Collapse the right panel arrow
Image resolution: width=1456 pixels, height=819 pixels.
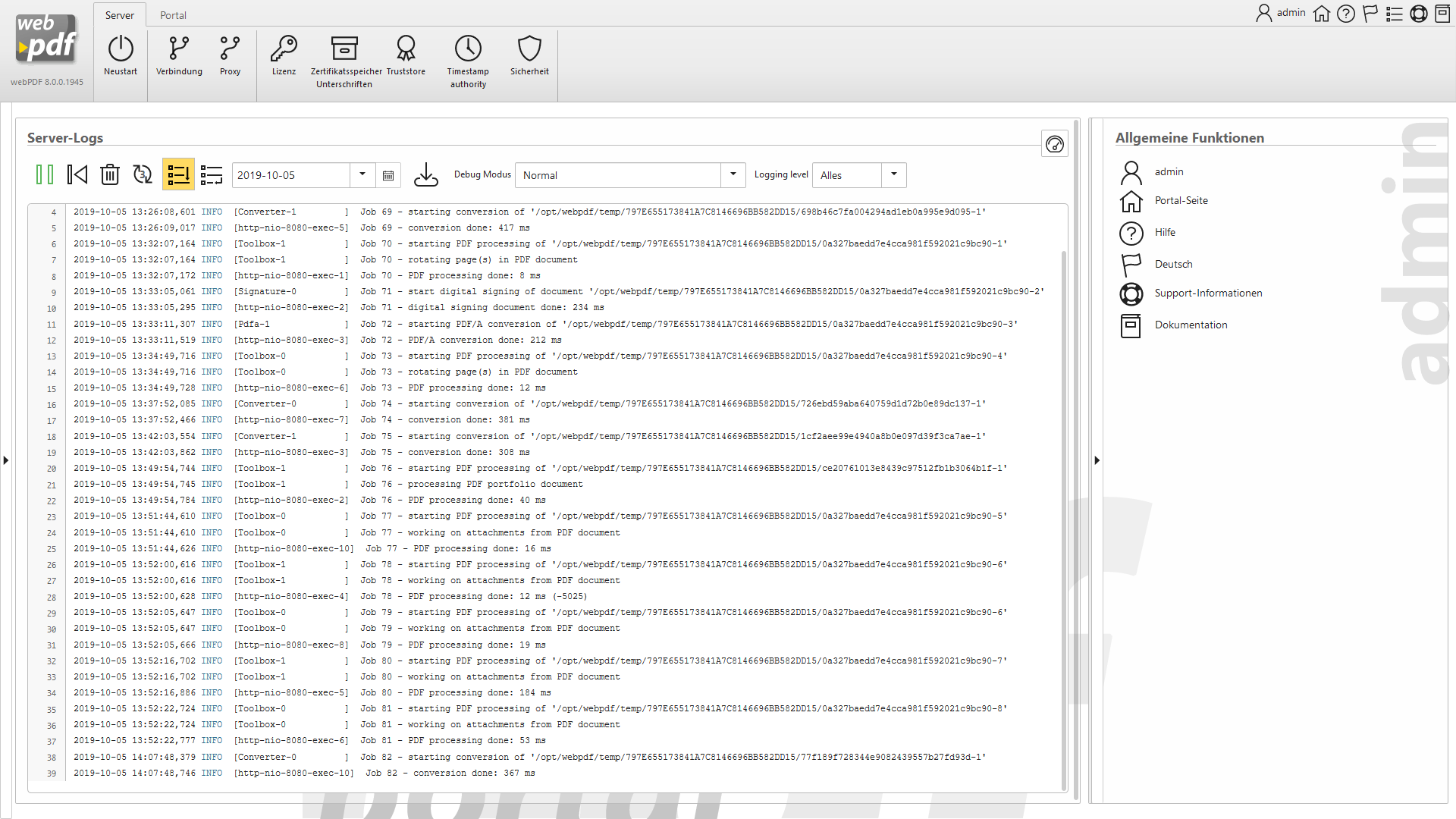coord(1097,460)
